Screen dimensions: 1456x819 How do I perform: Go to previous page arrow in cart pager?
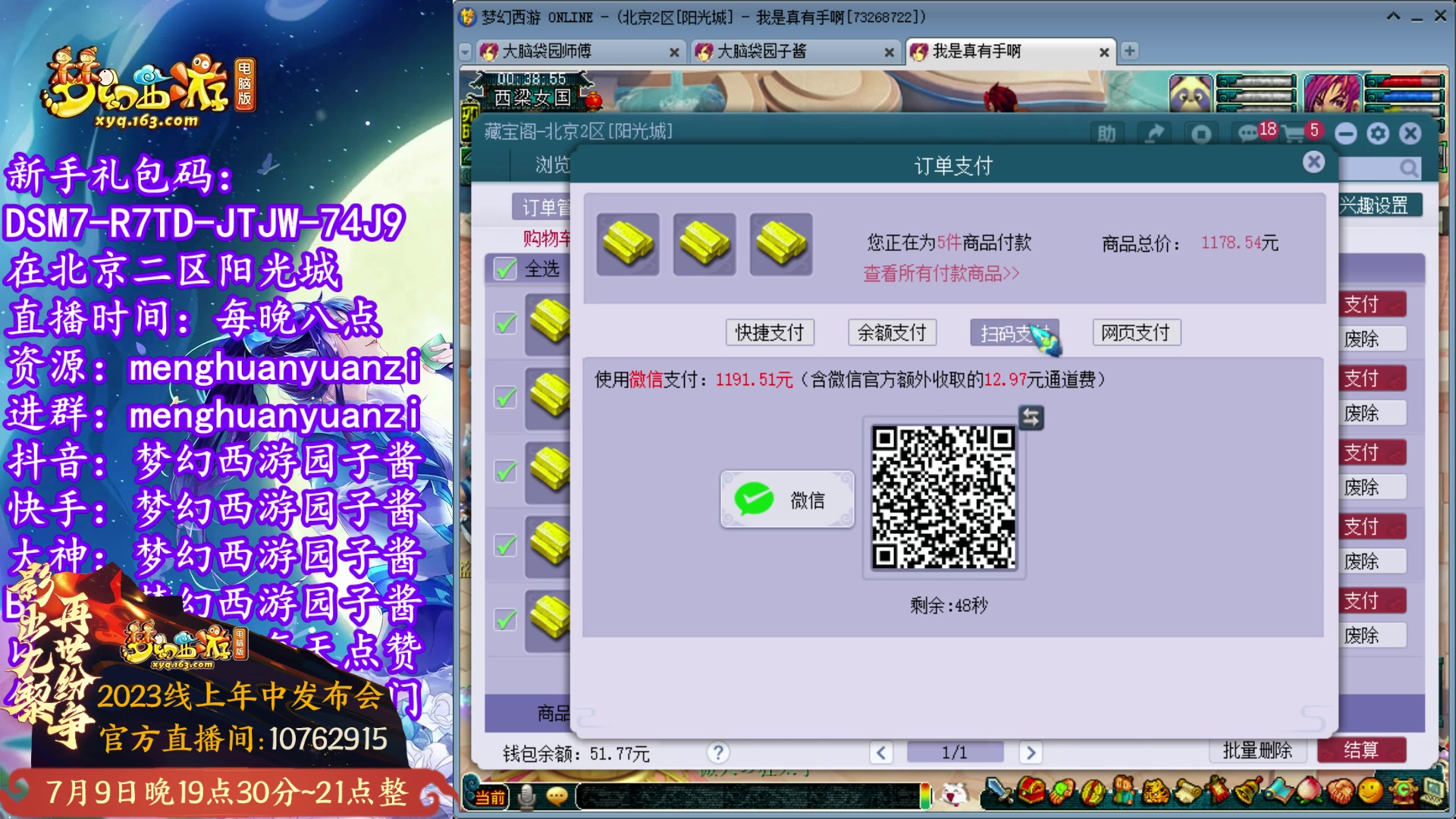coord(880,753)
